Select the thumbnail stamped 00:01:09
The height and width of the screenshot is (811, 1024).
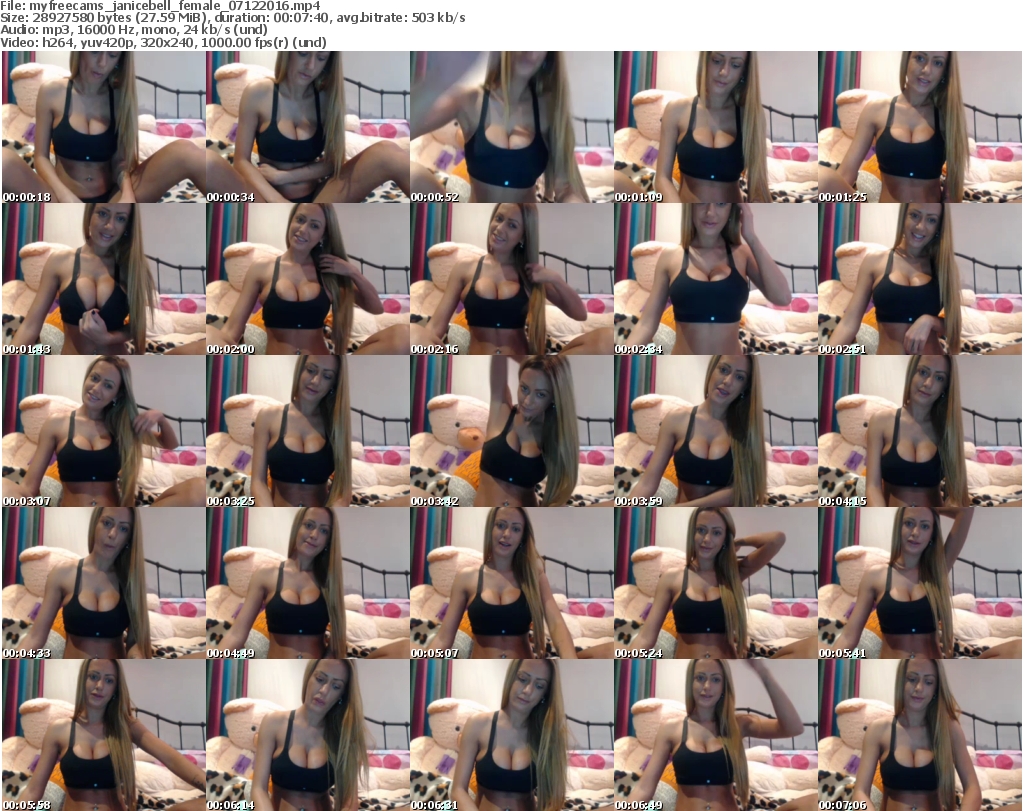pyautogui.click(x=715, y=127)
